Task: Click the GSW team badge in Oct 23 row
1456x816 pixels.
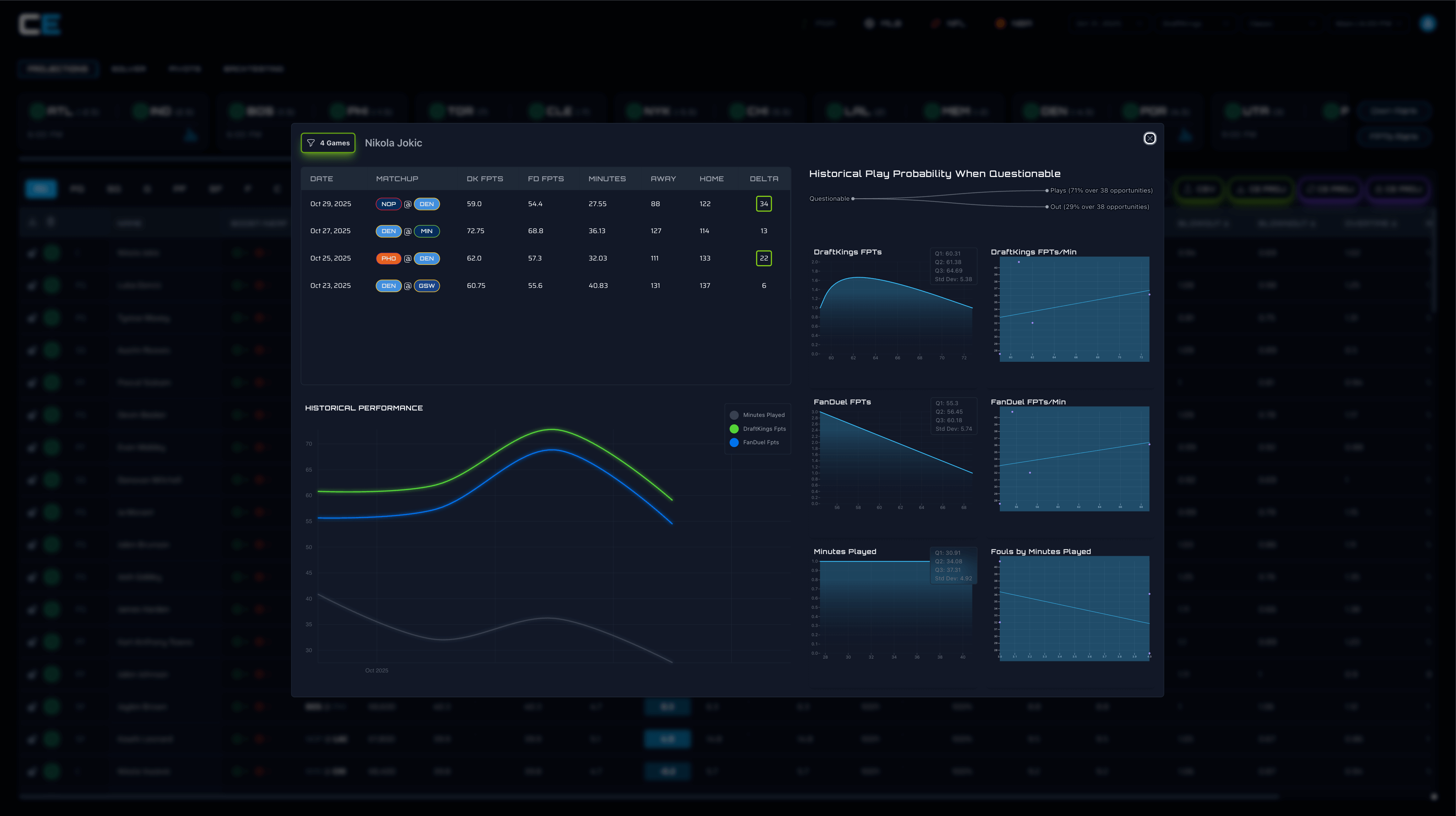Action: (427, 286)
